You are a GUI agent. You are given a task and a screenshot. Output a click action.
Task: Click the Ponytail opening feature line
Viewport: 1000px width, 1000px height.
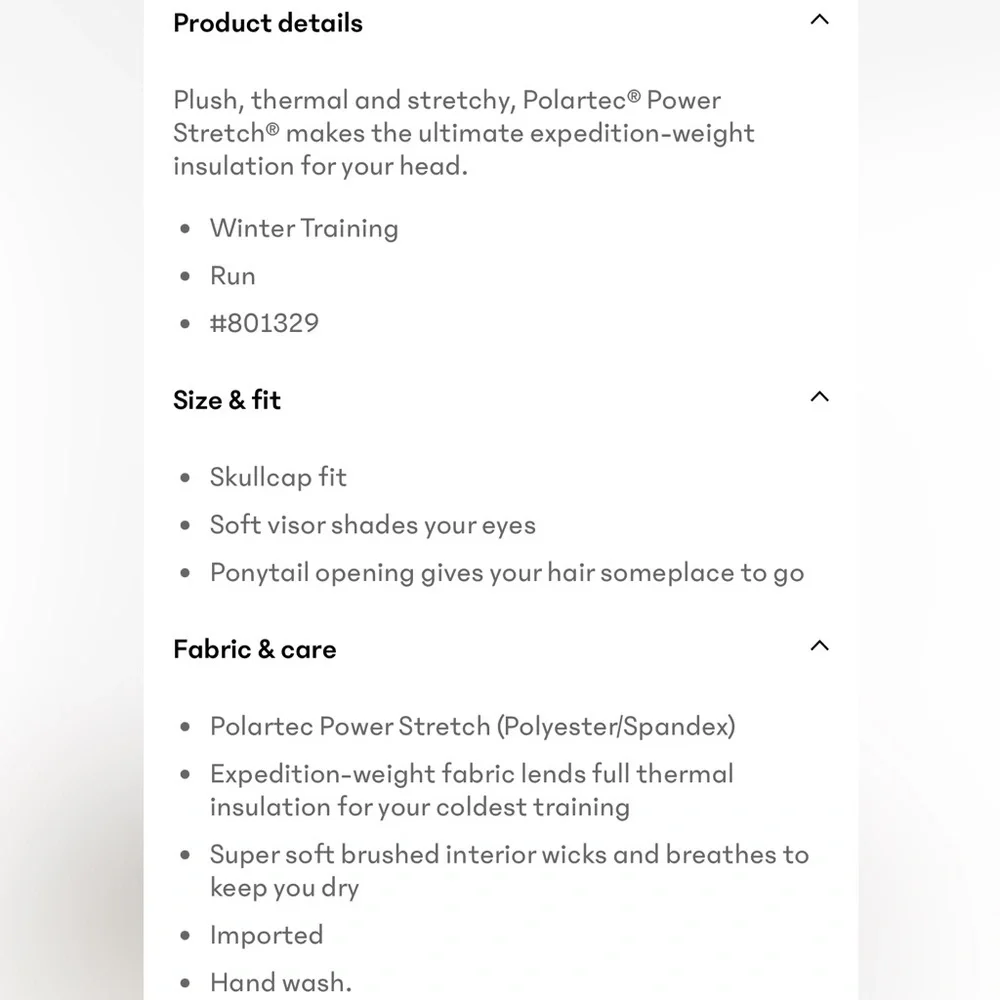(506, 573)
